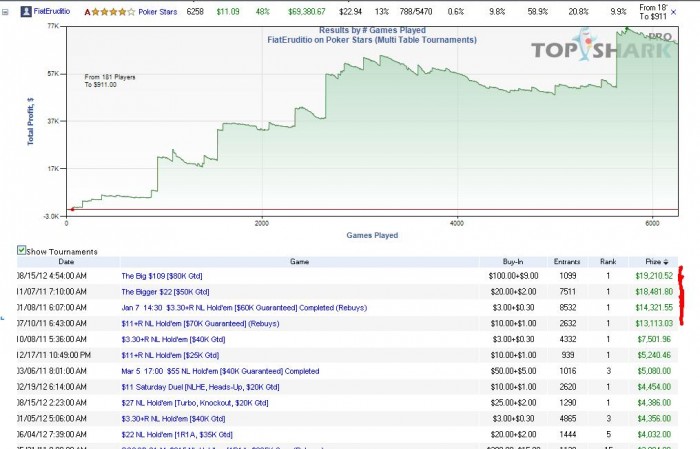Screen dimensions: 700x449
Task: Click the green peak marker on the profit graph
Action: (627, 29)
